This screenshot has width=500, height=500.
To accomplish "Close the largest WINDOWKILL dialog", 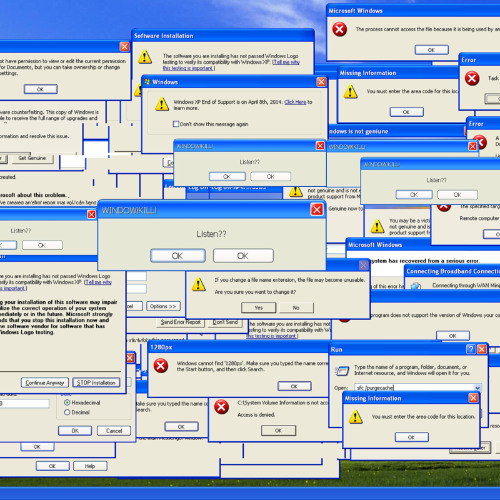I will tap(317, 210).
